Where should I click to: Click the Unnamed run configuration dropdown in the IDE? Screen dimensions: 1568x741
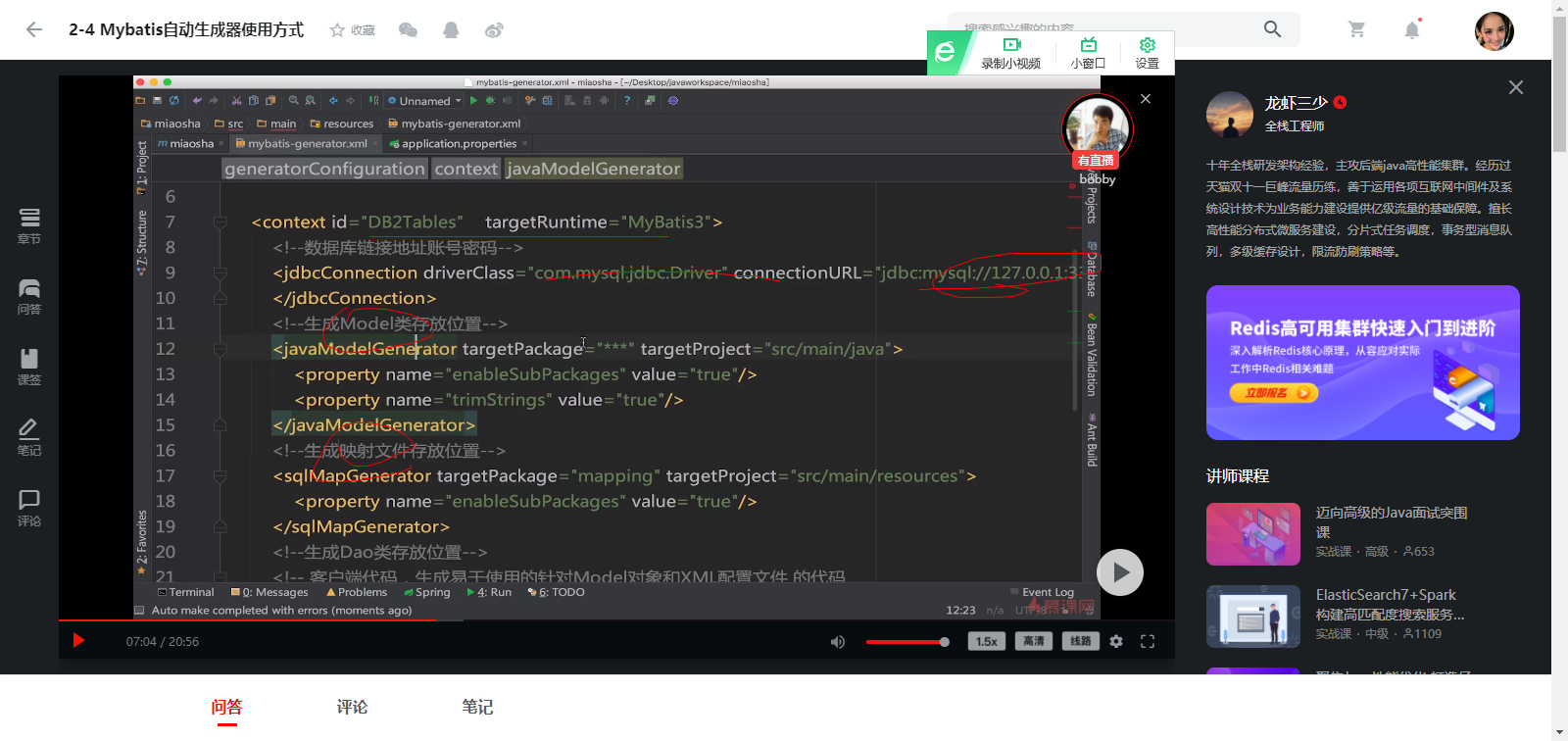[x=424, y=100]
